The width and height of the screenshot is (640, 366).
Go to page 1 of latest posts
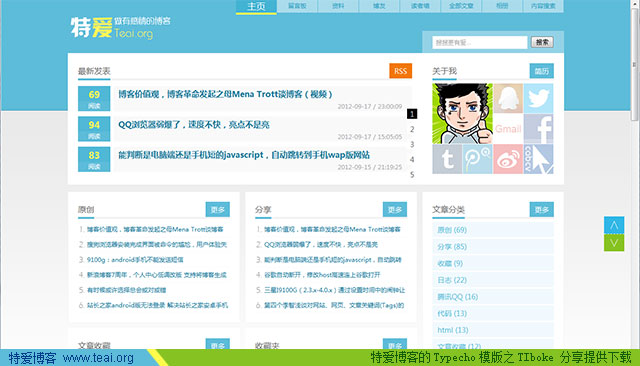point(412,114)
